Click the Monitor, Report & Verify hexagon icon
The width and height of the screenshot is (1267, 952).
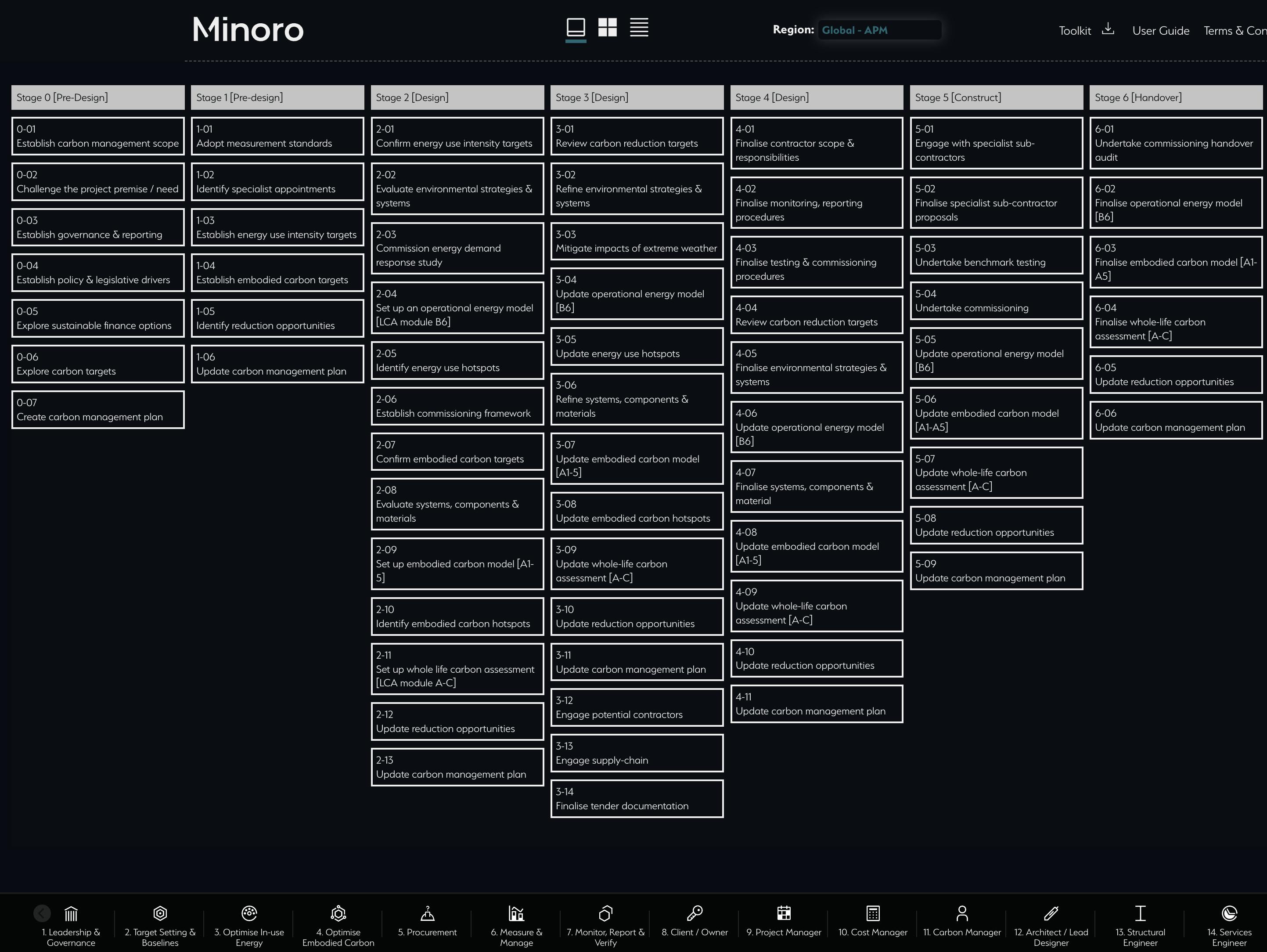[x=605, y=914]
